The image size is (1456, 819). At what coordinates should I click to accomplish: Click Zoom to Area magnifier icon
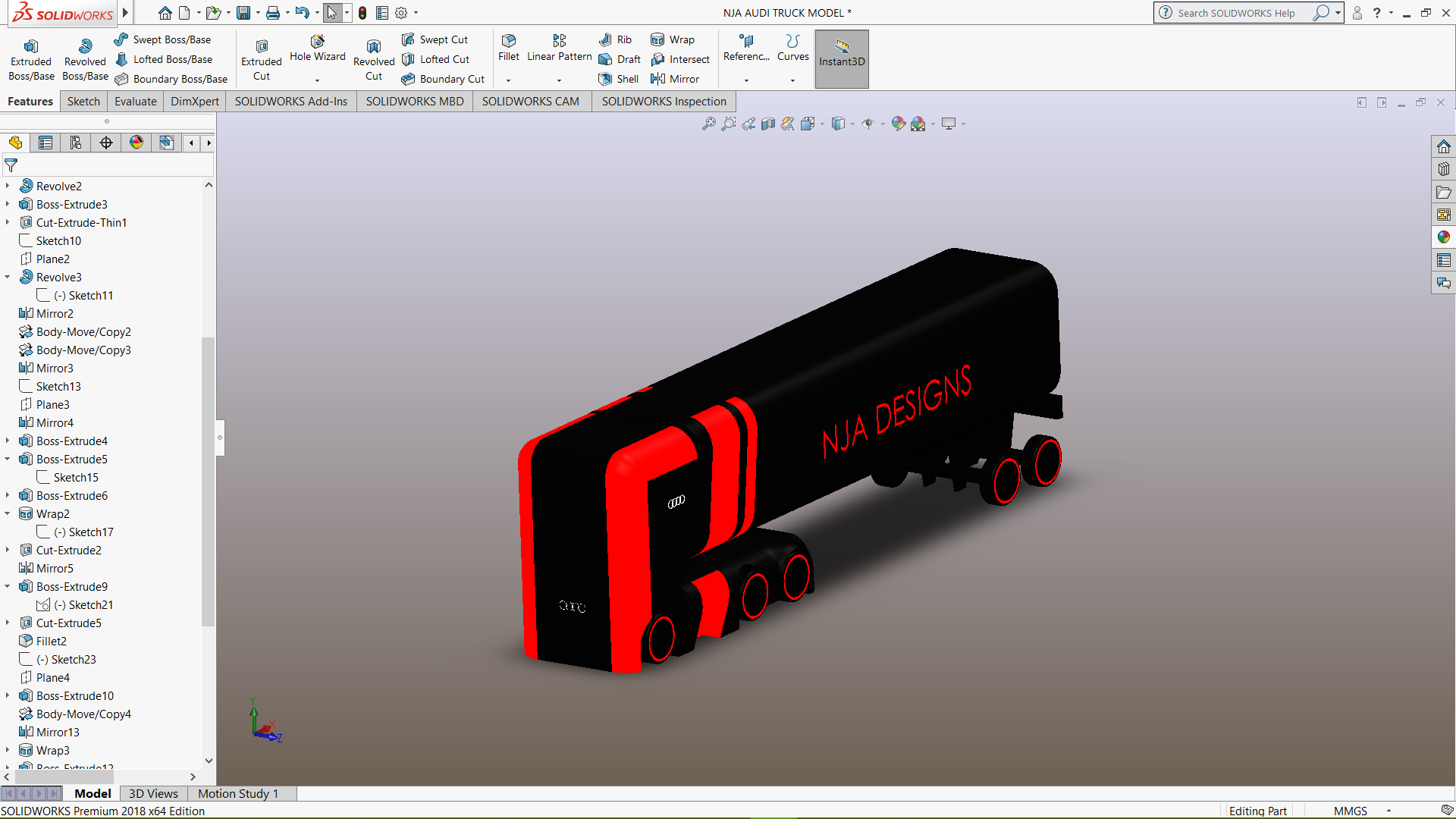pyautogui.click(x=728, y=124)
